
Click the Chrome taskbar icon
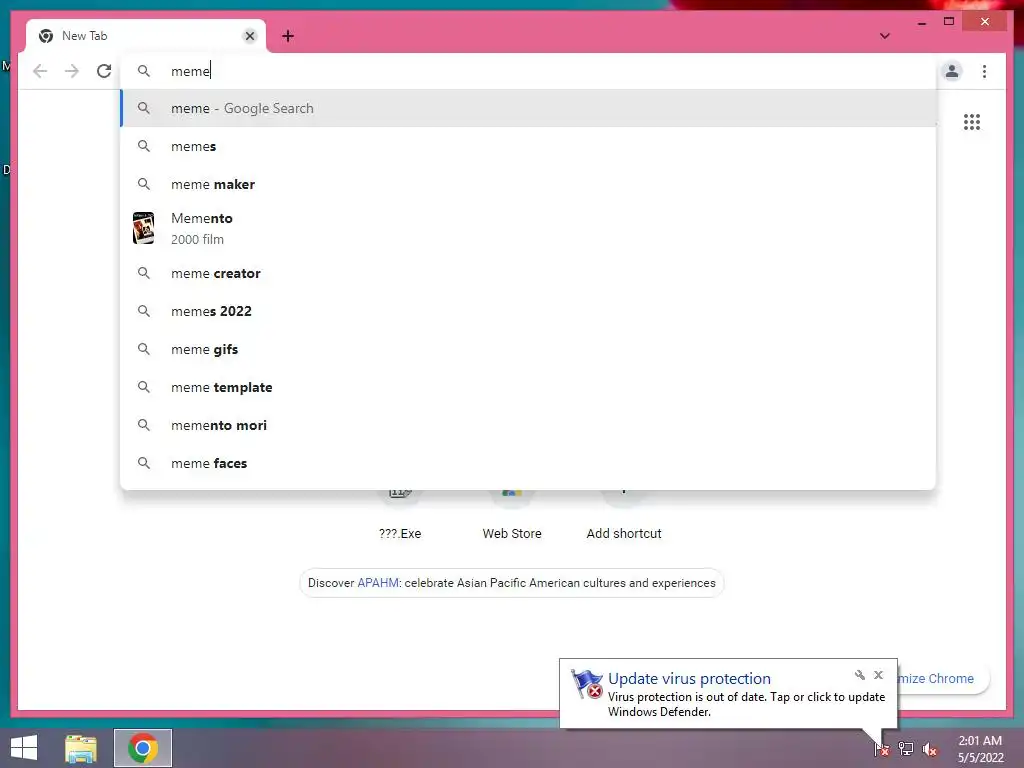point(143,748)
